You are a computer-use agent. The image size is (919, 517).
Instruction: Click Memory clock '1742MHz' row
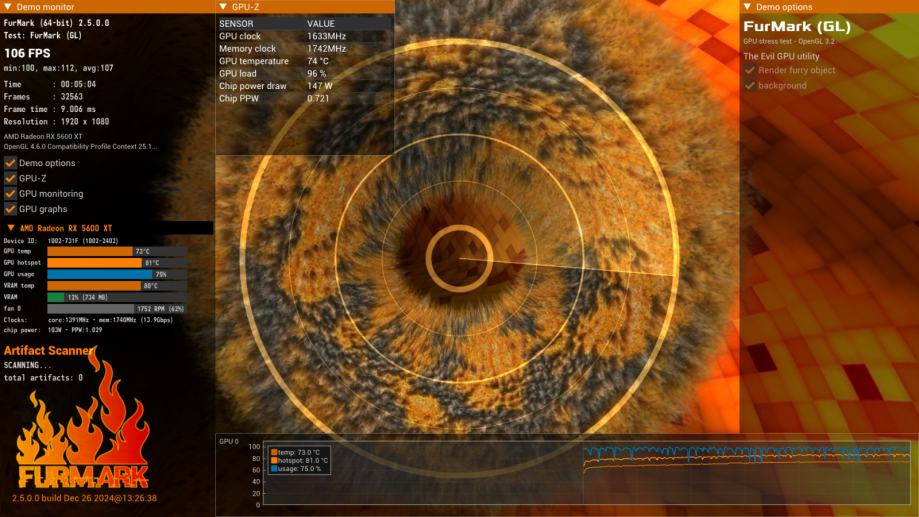(x=305, y=49)
